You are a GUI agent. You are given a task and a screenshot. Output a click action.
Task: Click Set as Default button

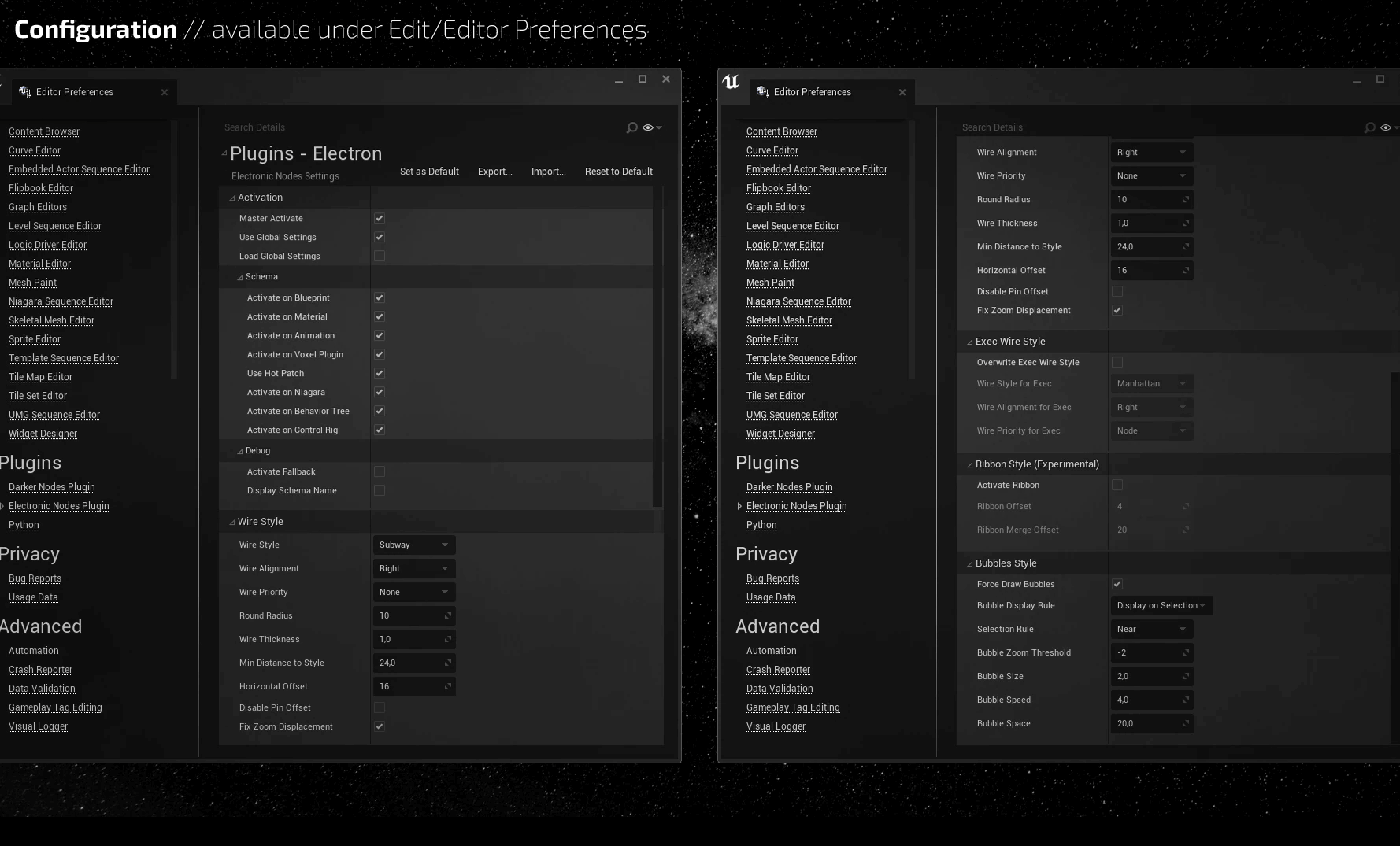tap(429, 172)
